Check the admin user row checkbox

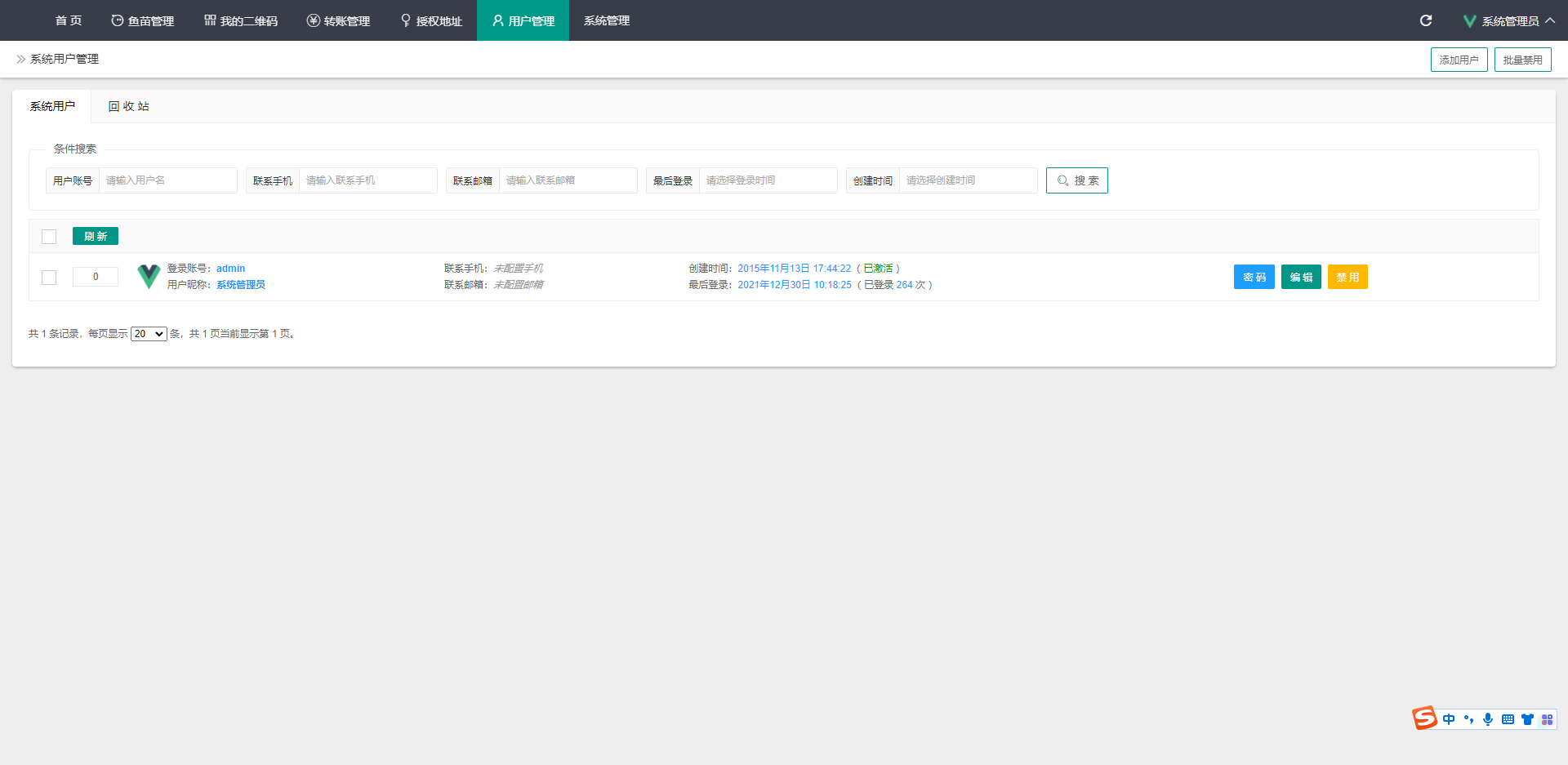coord(49,278)
